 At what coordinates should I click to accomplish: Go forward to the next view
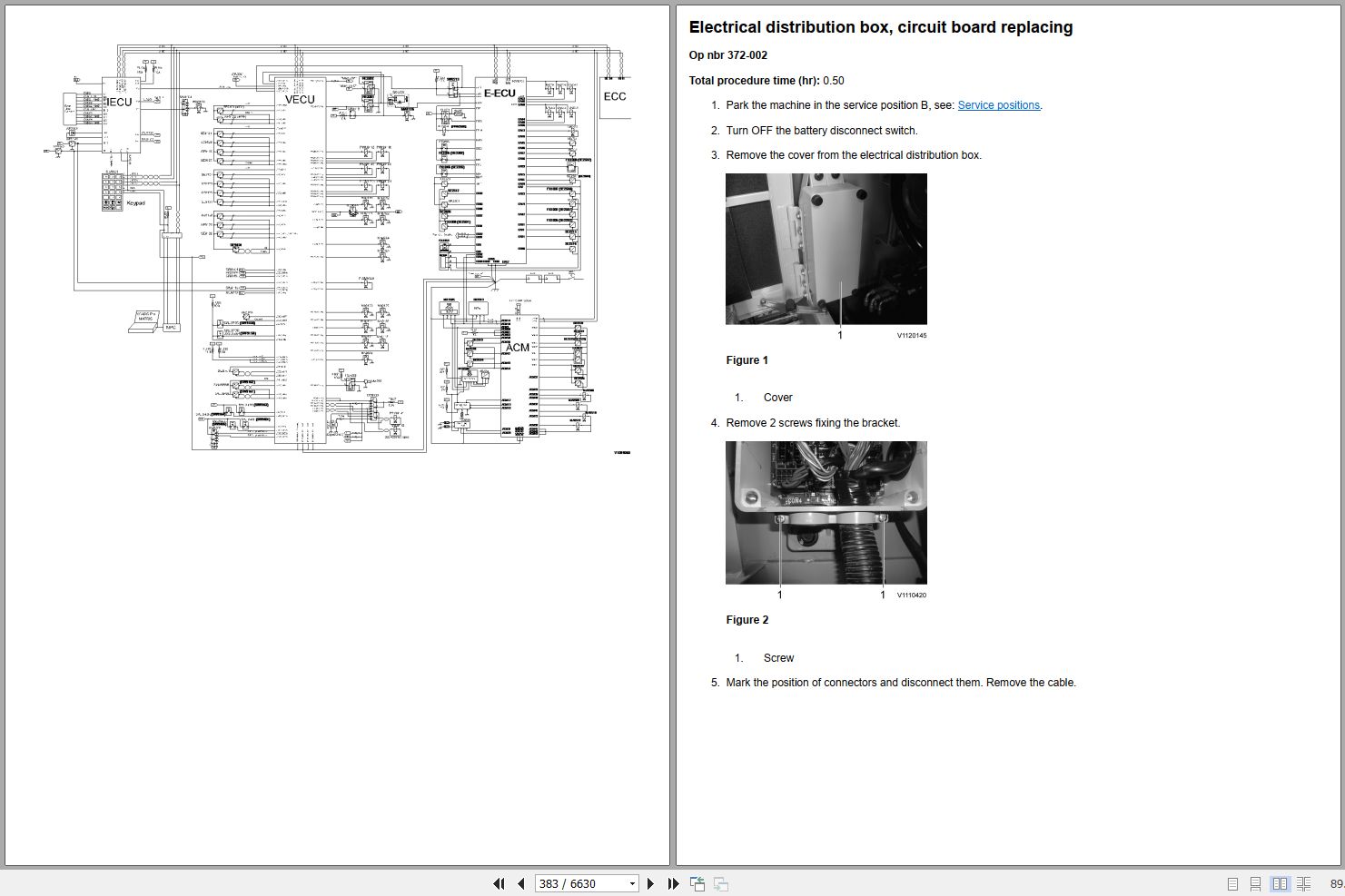coord(720,883)
